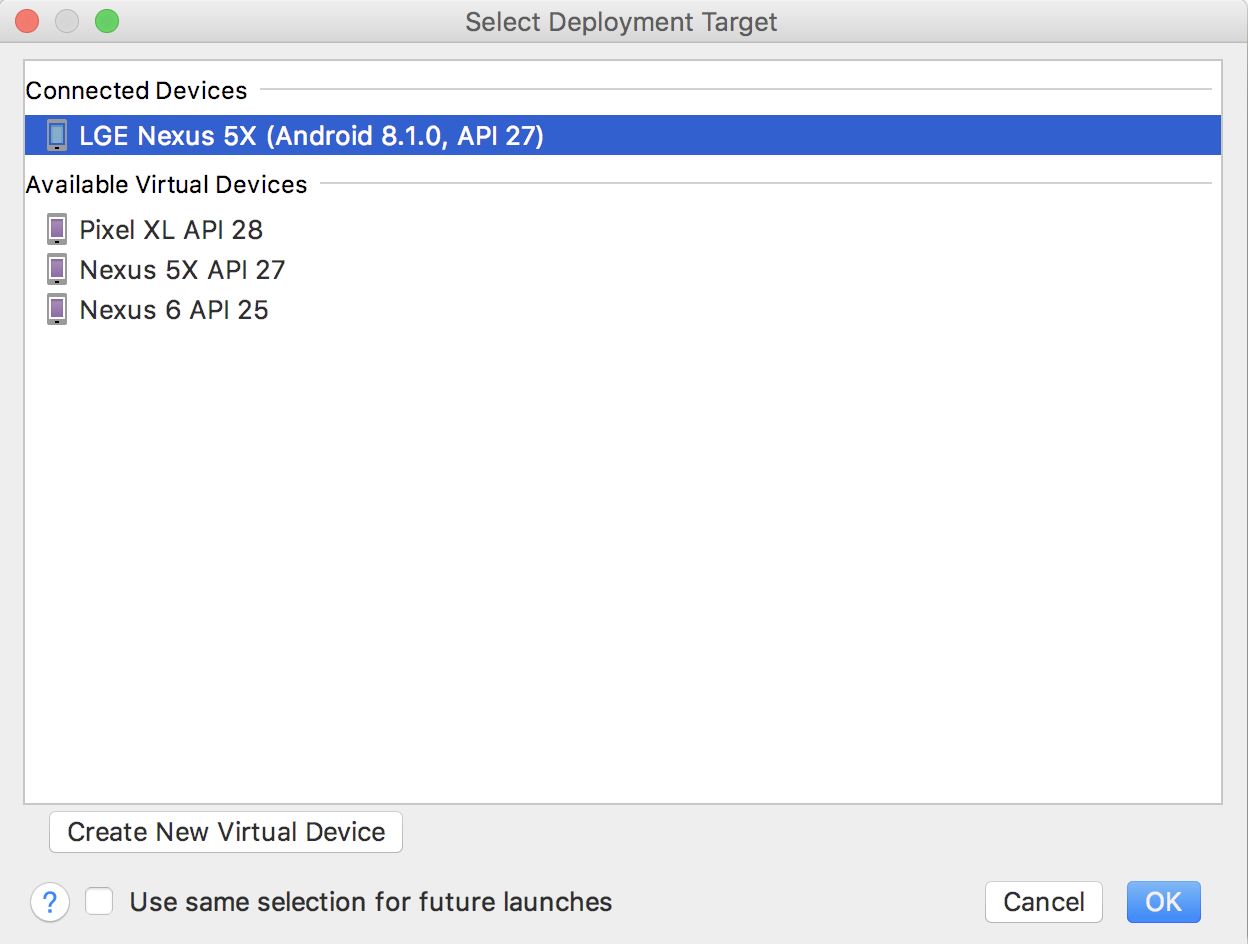Select Nexus 6 API 25 emulator entry
This screenshot has width=1248, height=944.
[174, 309]
